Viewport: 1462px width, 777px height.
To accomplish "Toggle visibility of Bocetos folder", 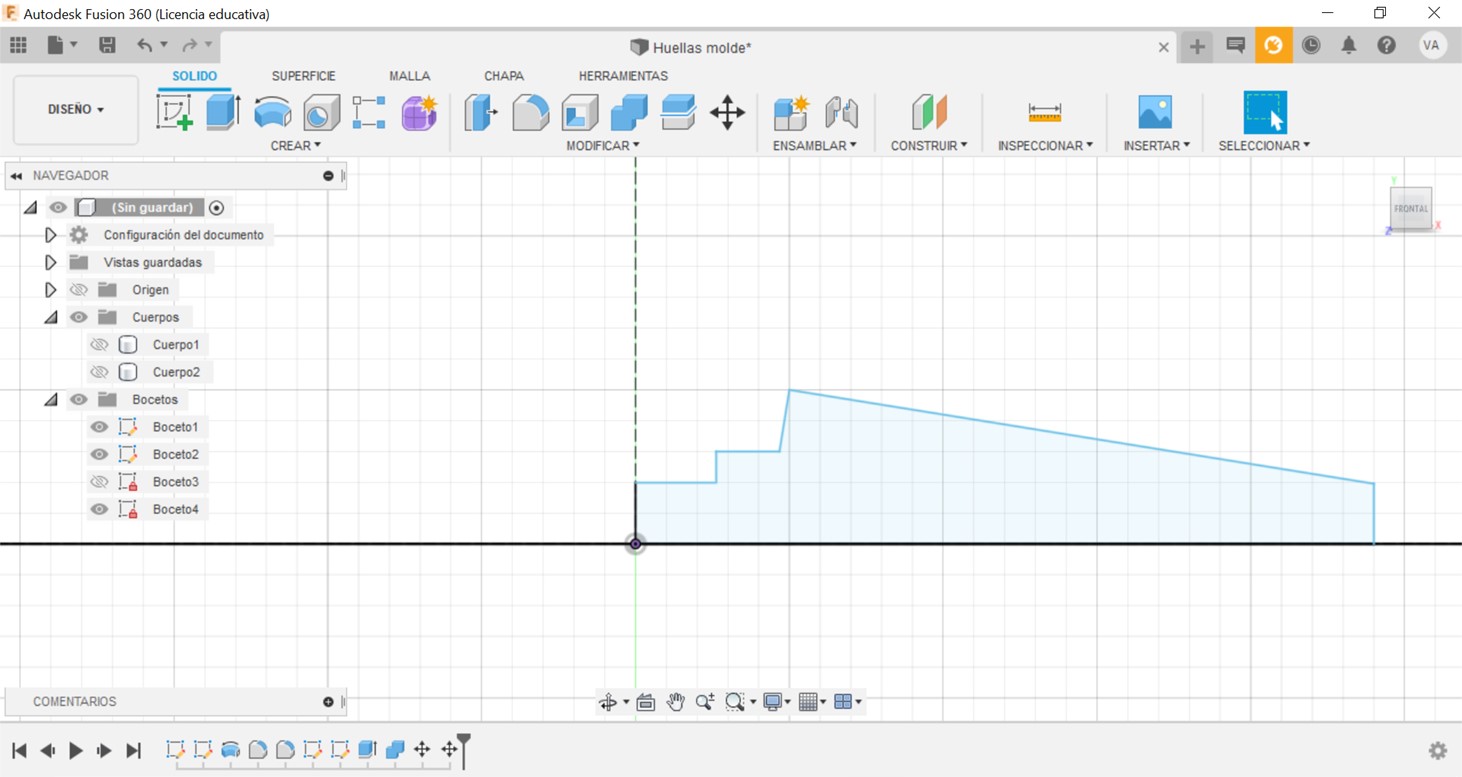I will [x=78, y=399].
